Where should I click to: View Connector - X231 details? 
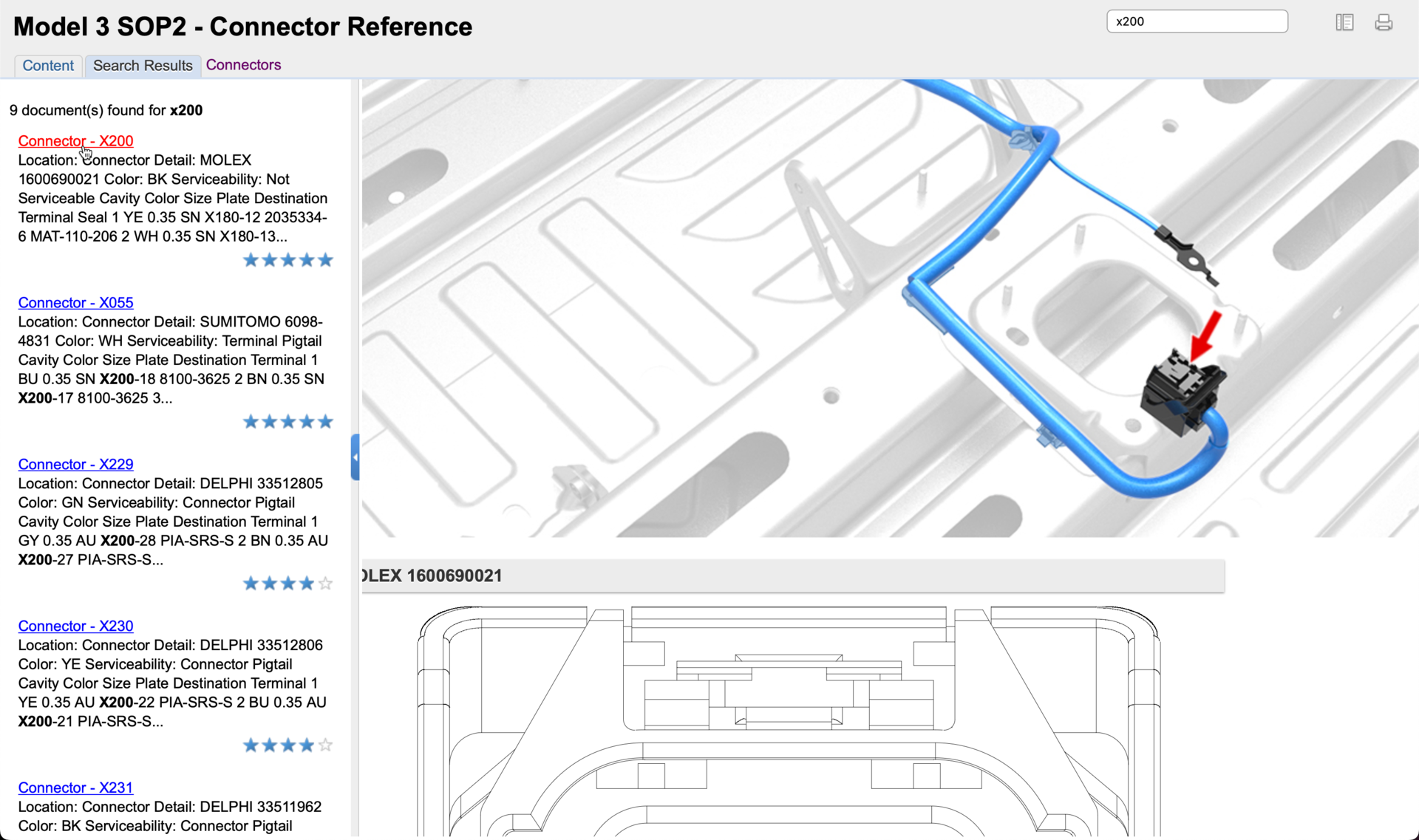pos(75,788)
